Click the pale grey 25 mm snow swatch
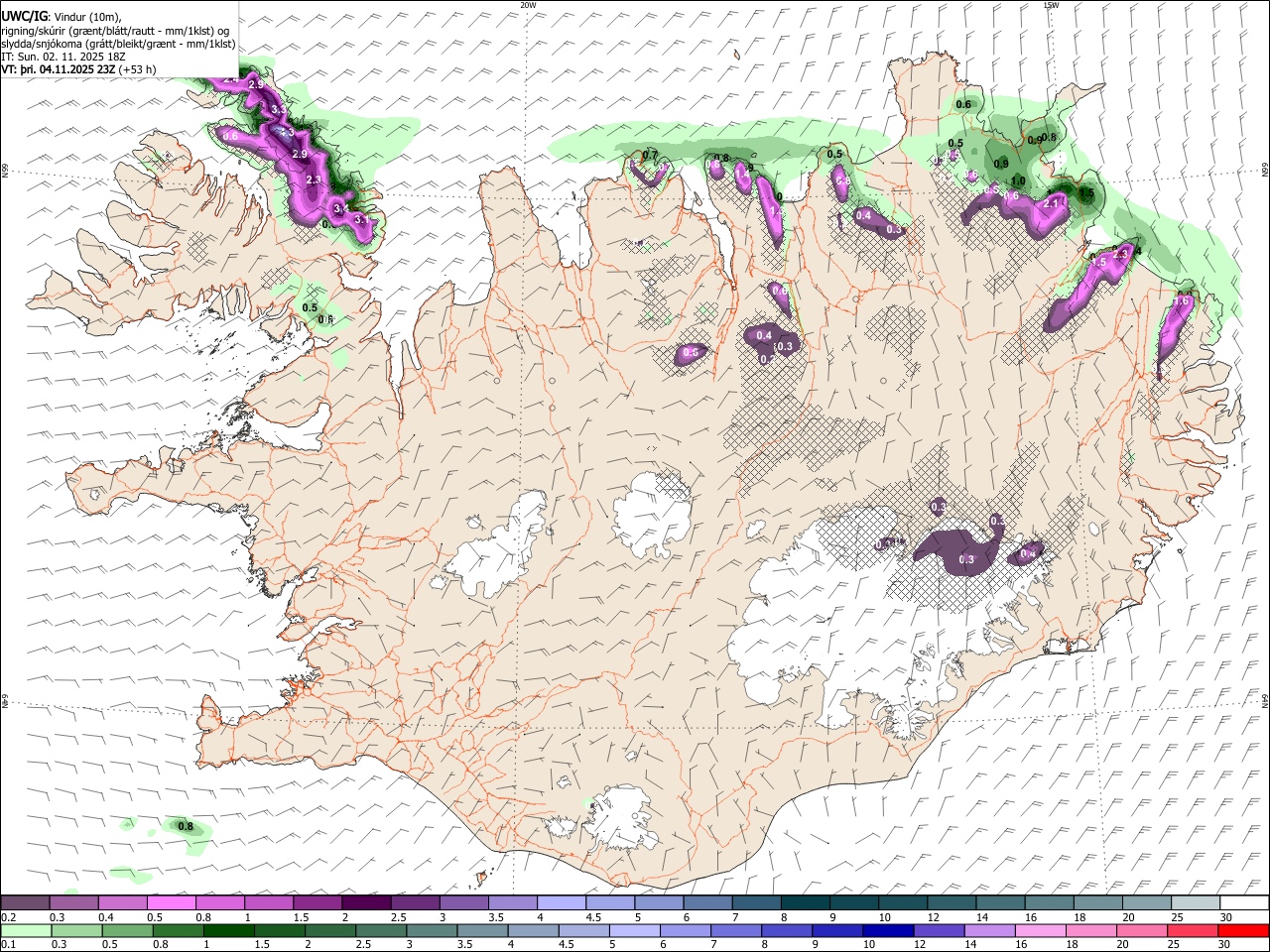1270x952 pixels. pos(1196,902)
